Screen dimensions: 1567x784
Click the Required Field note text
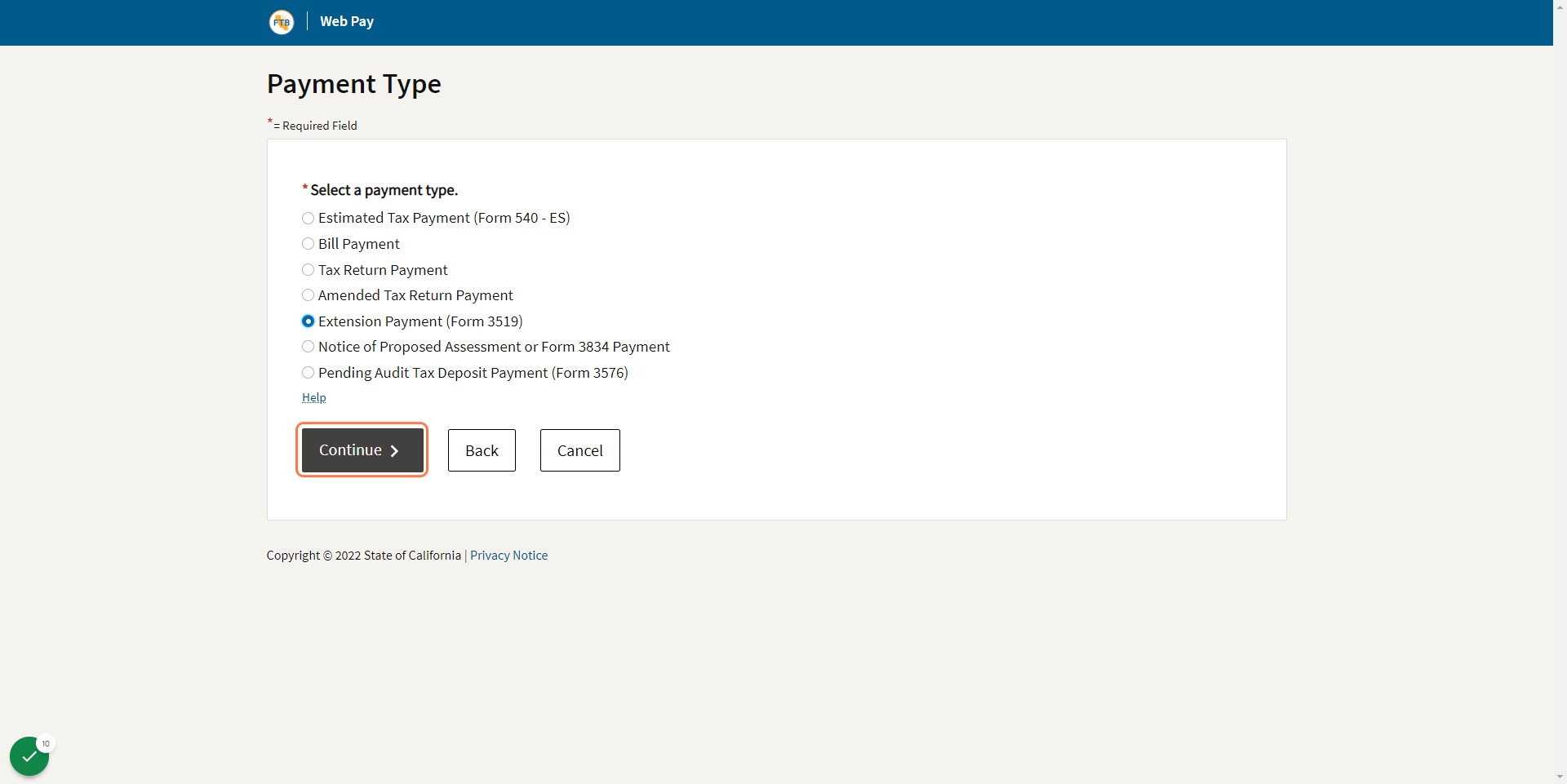point(313,125)
